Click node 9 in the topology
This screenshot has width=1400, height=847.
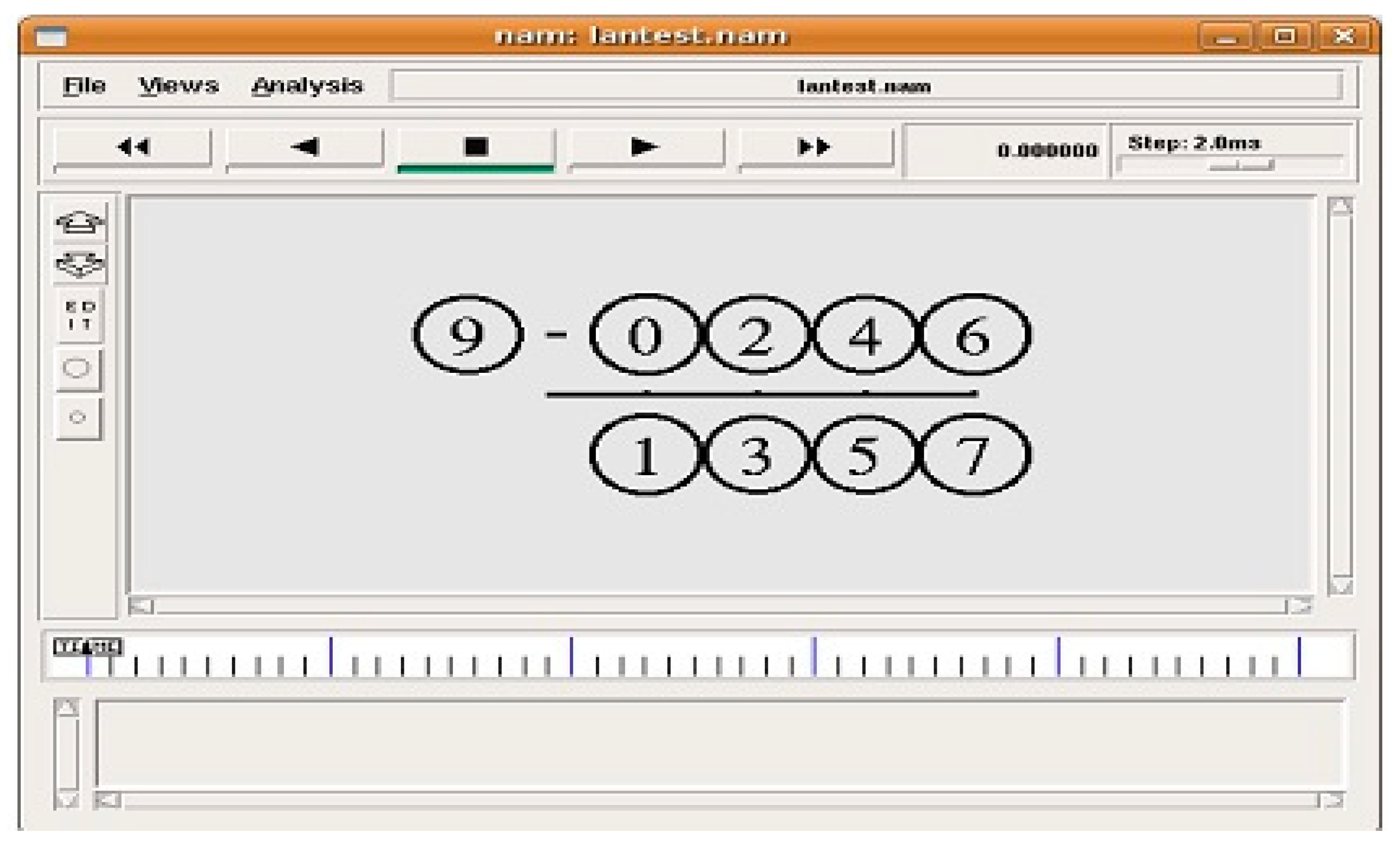pyautogui.click(x=467, y=334)
